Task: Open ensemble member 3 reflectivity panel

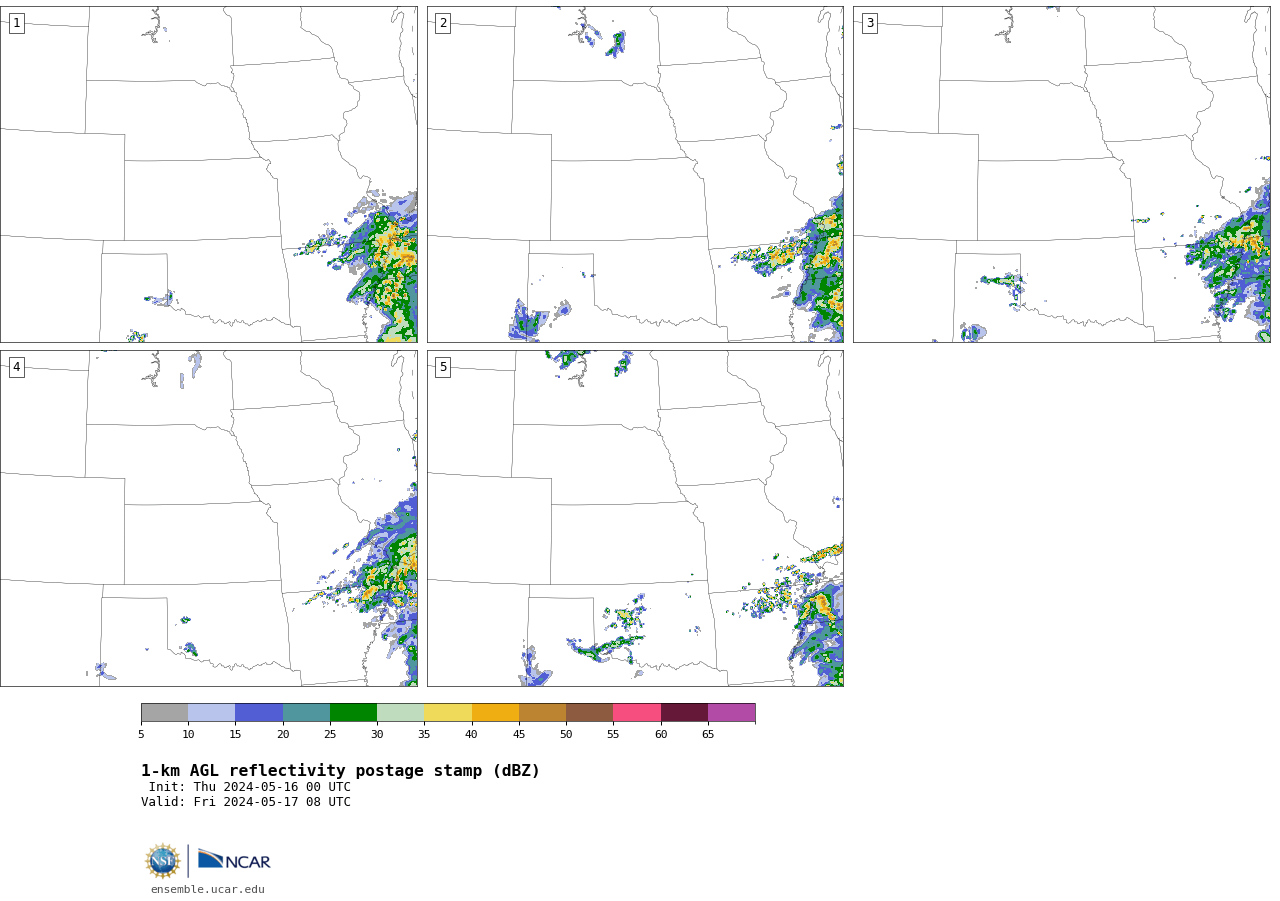Action: point(1061,175)
